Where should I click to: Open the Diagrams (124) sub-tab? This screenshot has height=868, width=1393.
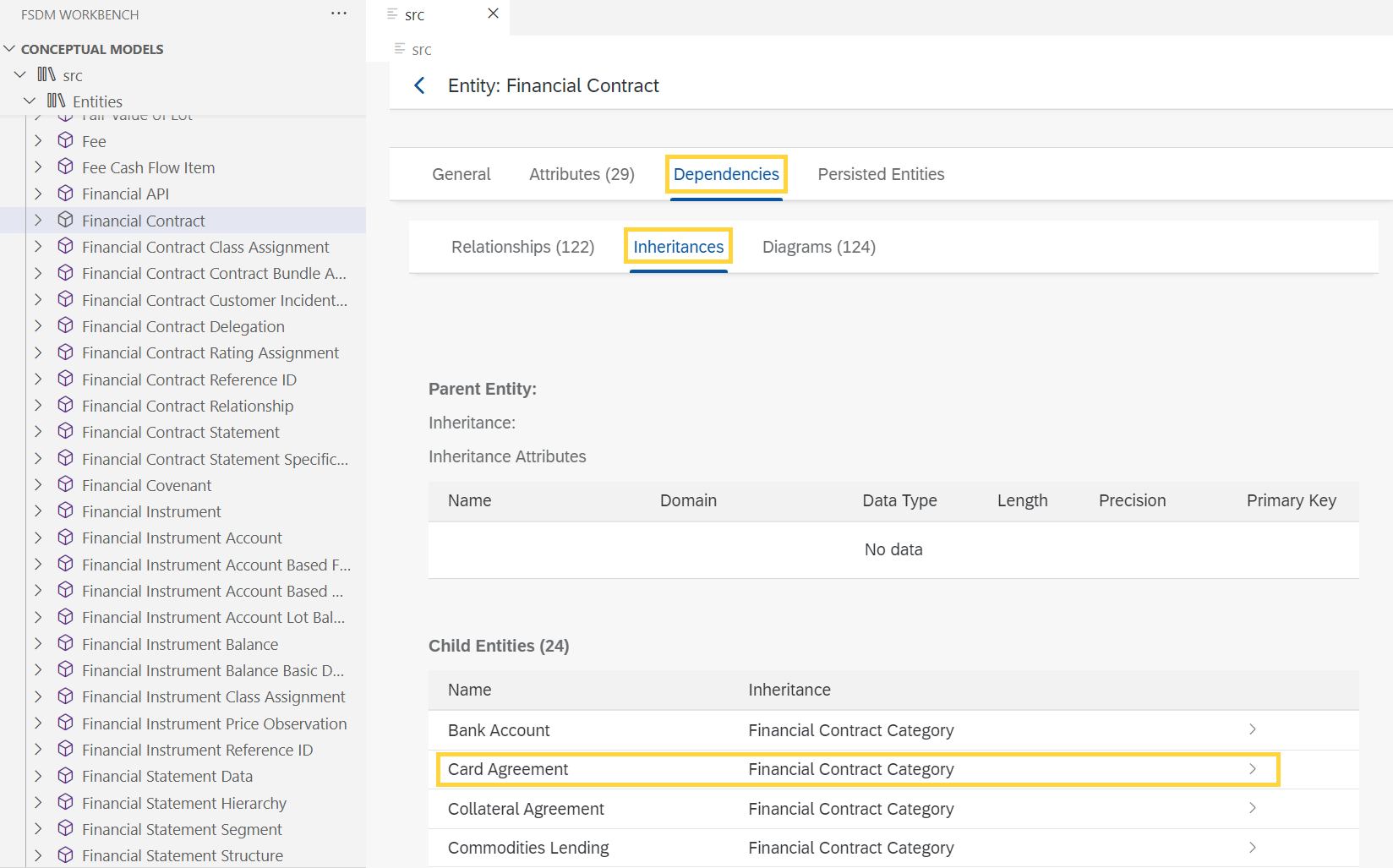[818, 247]
